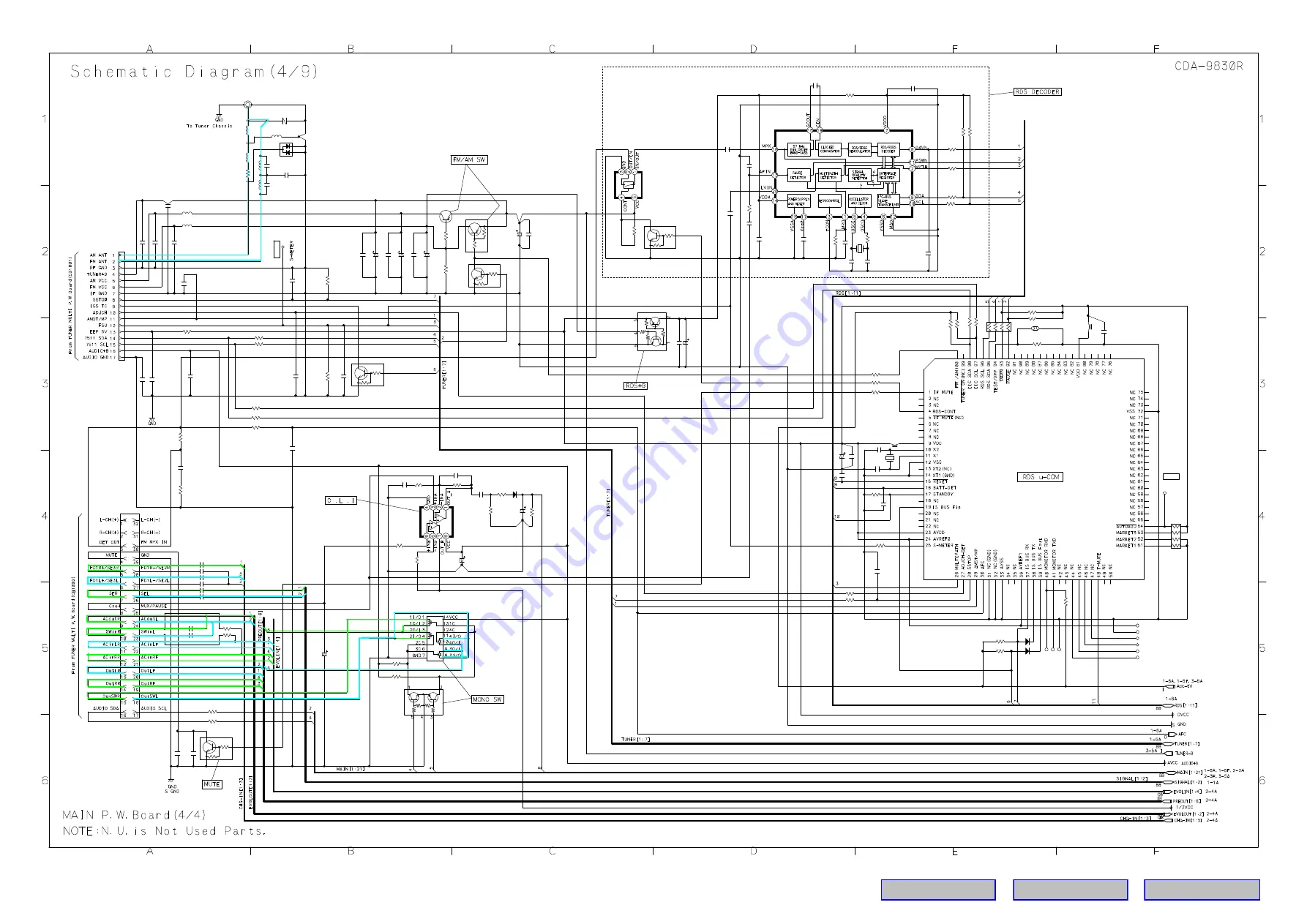
Task: Click the 'FD1R-/SE2R' pin label
Action: pos(155,568)
